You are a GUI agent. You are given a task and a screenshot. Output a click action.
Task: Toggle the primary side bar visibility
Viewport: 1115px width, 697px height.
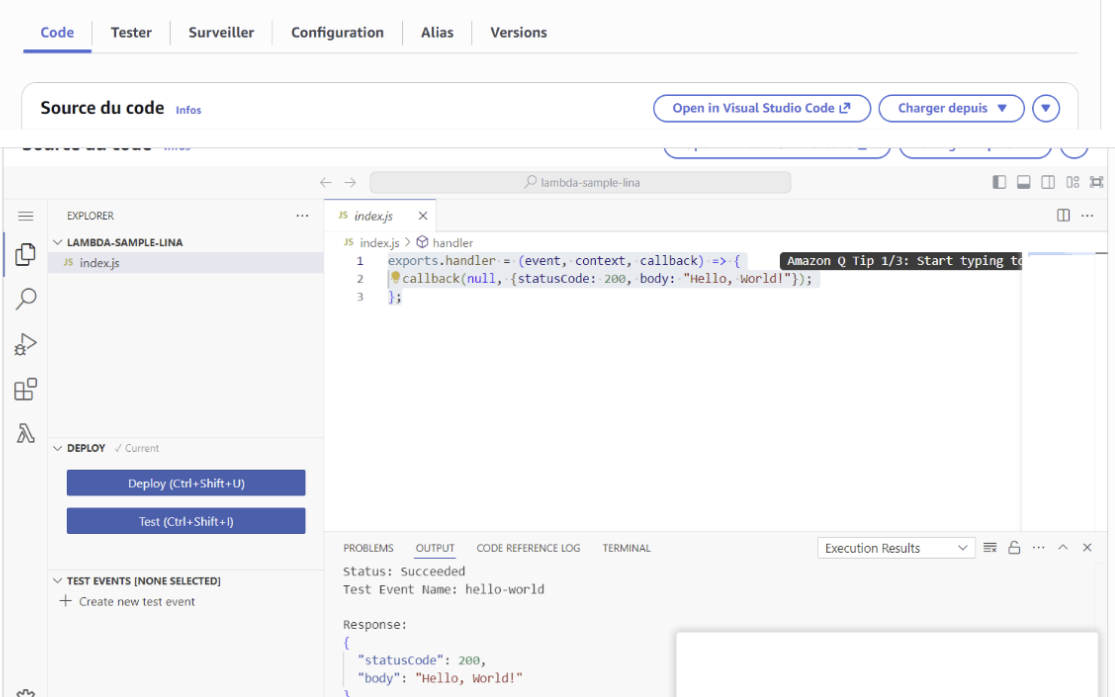click(x=999, y=182)
